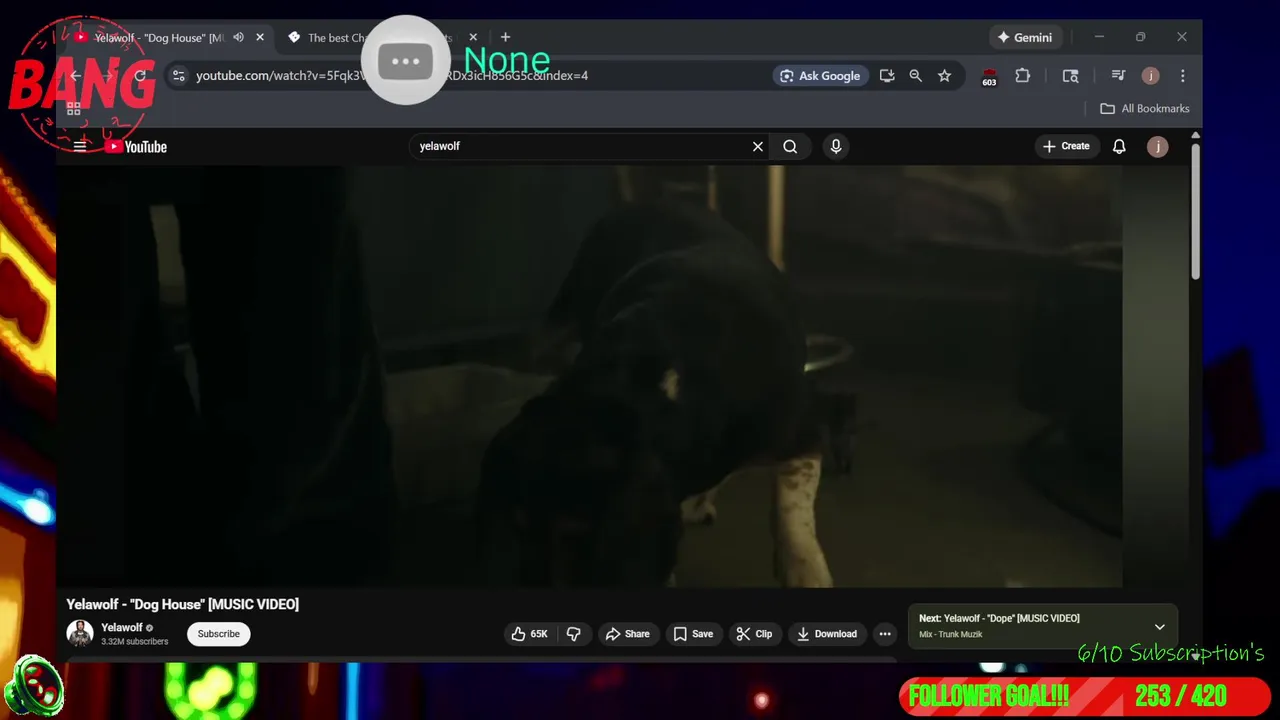Reload the page
Viewport: 1280px width, 720px height.
point(140,76)
